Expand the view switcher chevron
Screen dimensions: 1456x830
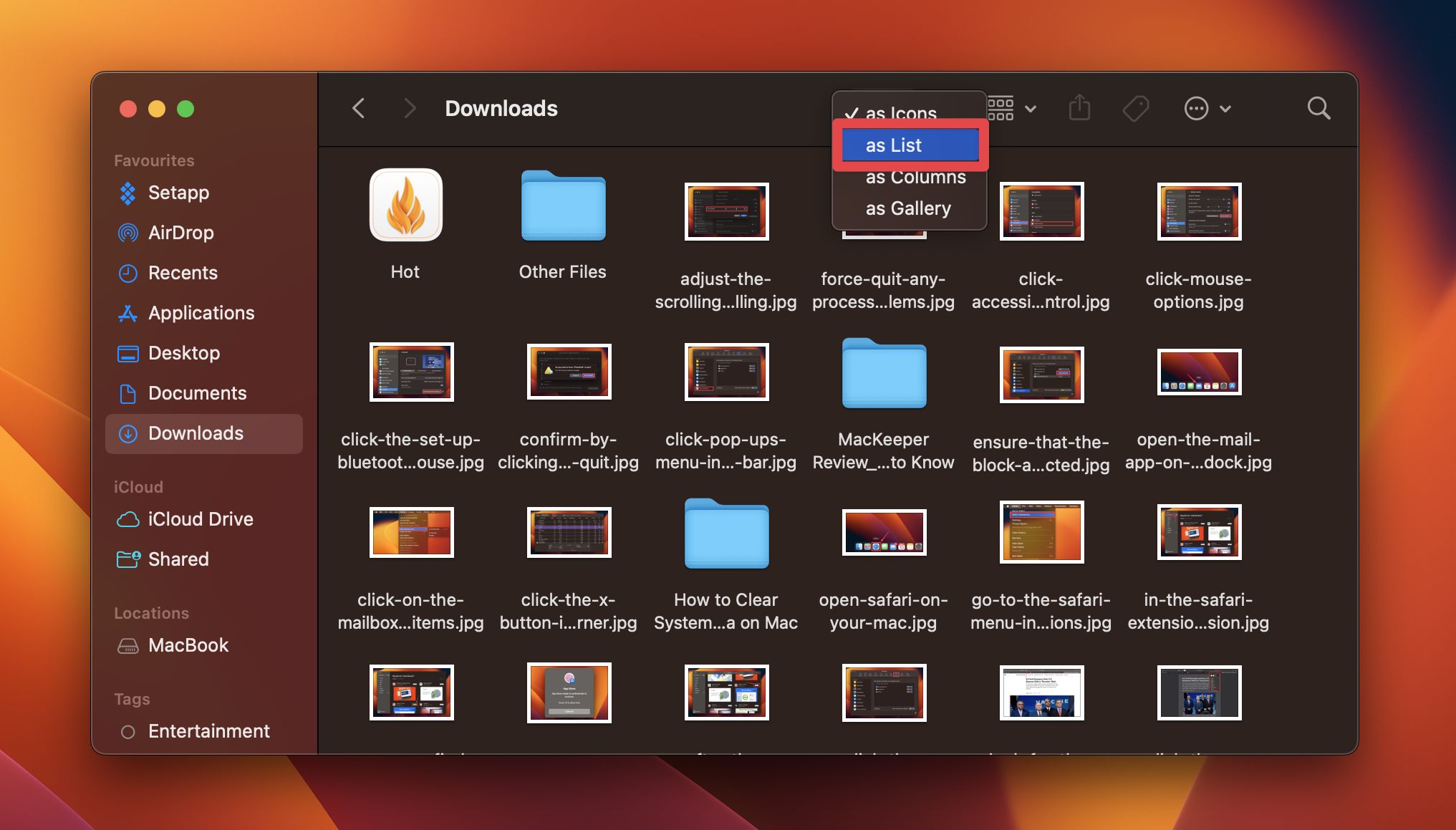[x=1031, y=108]
